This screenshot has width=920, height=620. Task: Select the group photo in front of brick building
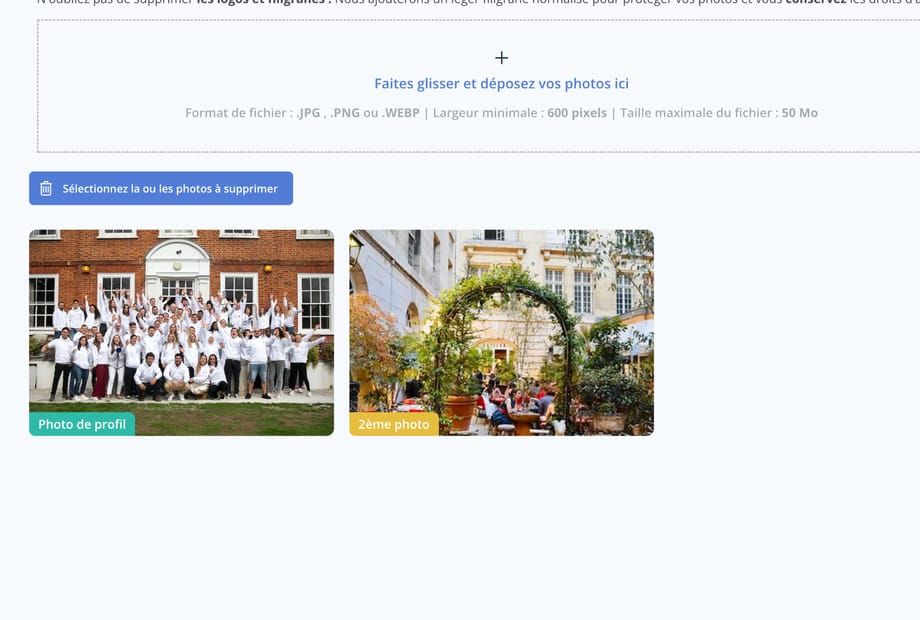click(181, 333)
